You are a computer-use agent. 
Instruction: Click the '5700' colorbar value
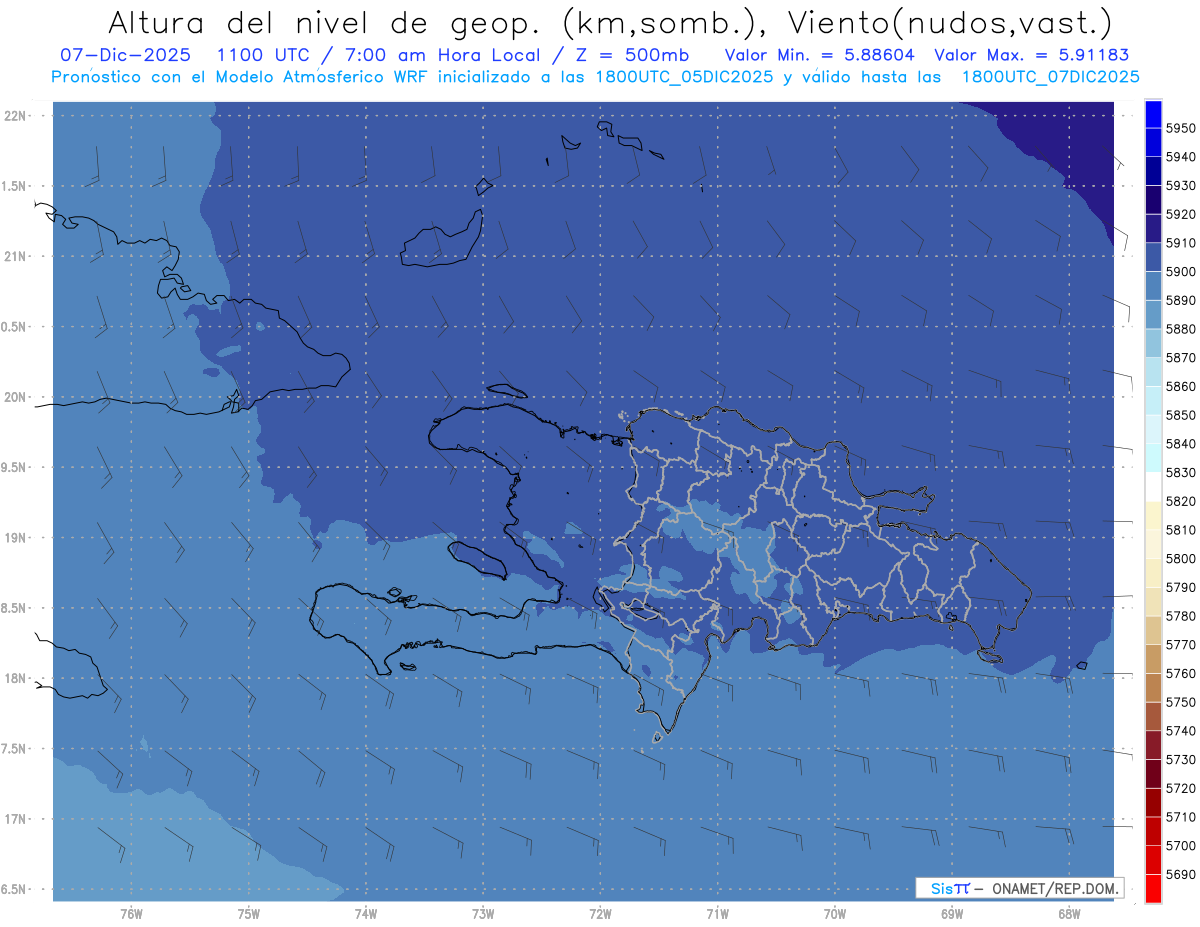coord(1181,845)
